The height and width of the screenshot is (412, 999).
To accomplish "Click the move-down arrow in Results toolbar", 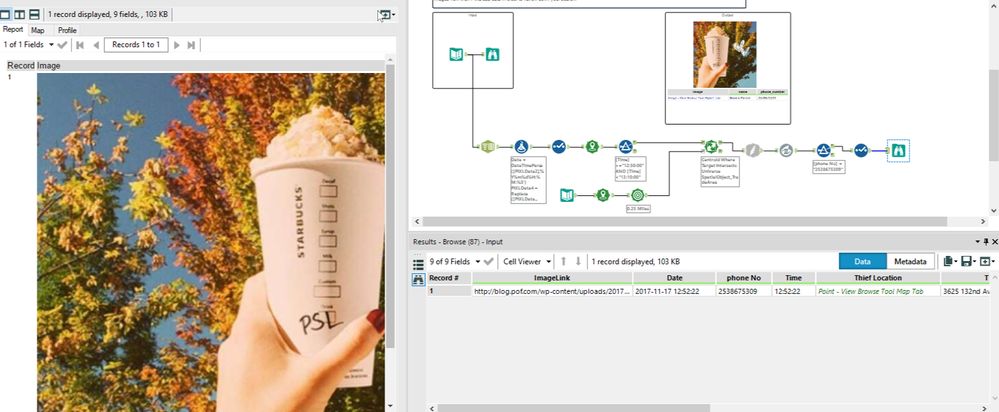I will (579, 262).
